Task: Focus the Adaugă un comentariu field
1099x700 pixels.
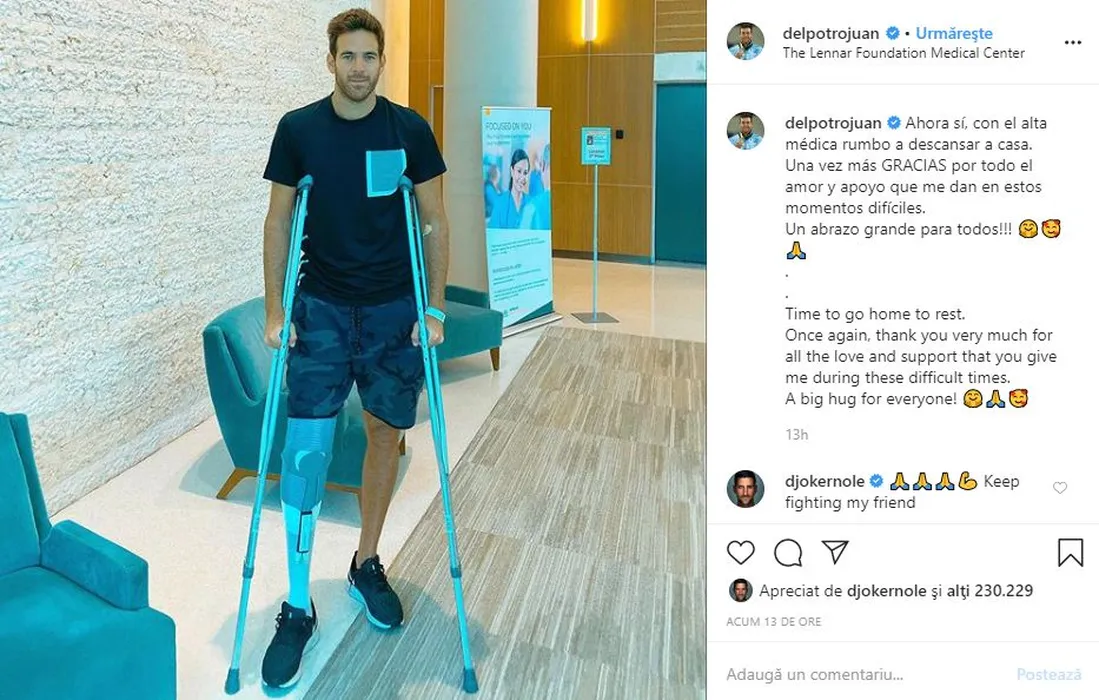Action: click(862, 675)
